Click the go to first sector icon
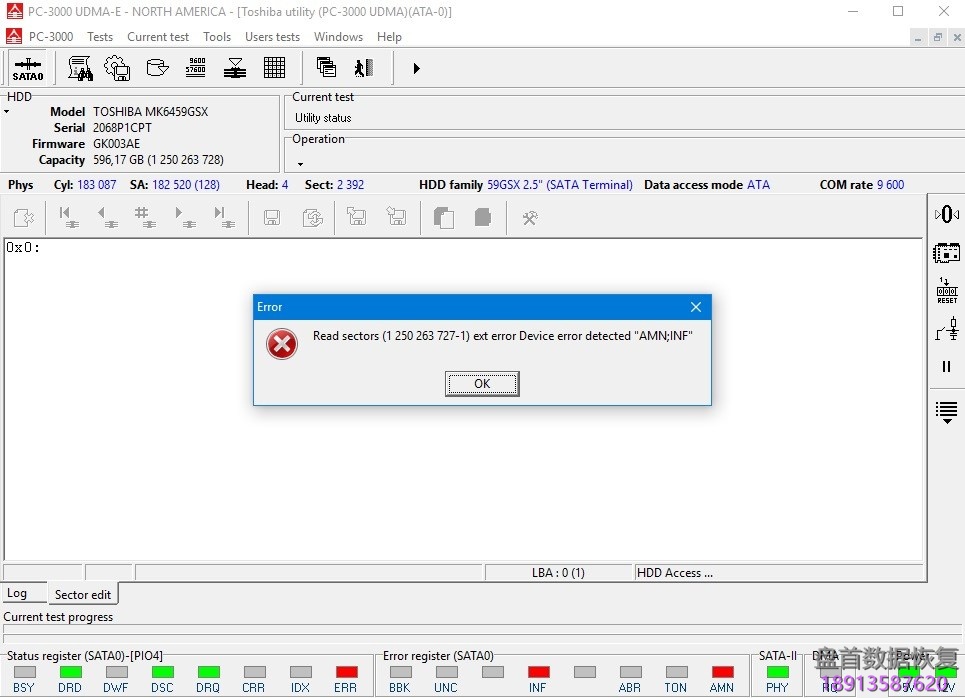Viewport: 965px width, 698px height. coord(67,217)
